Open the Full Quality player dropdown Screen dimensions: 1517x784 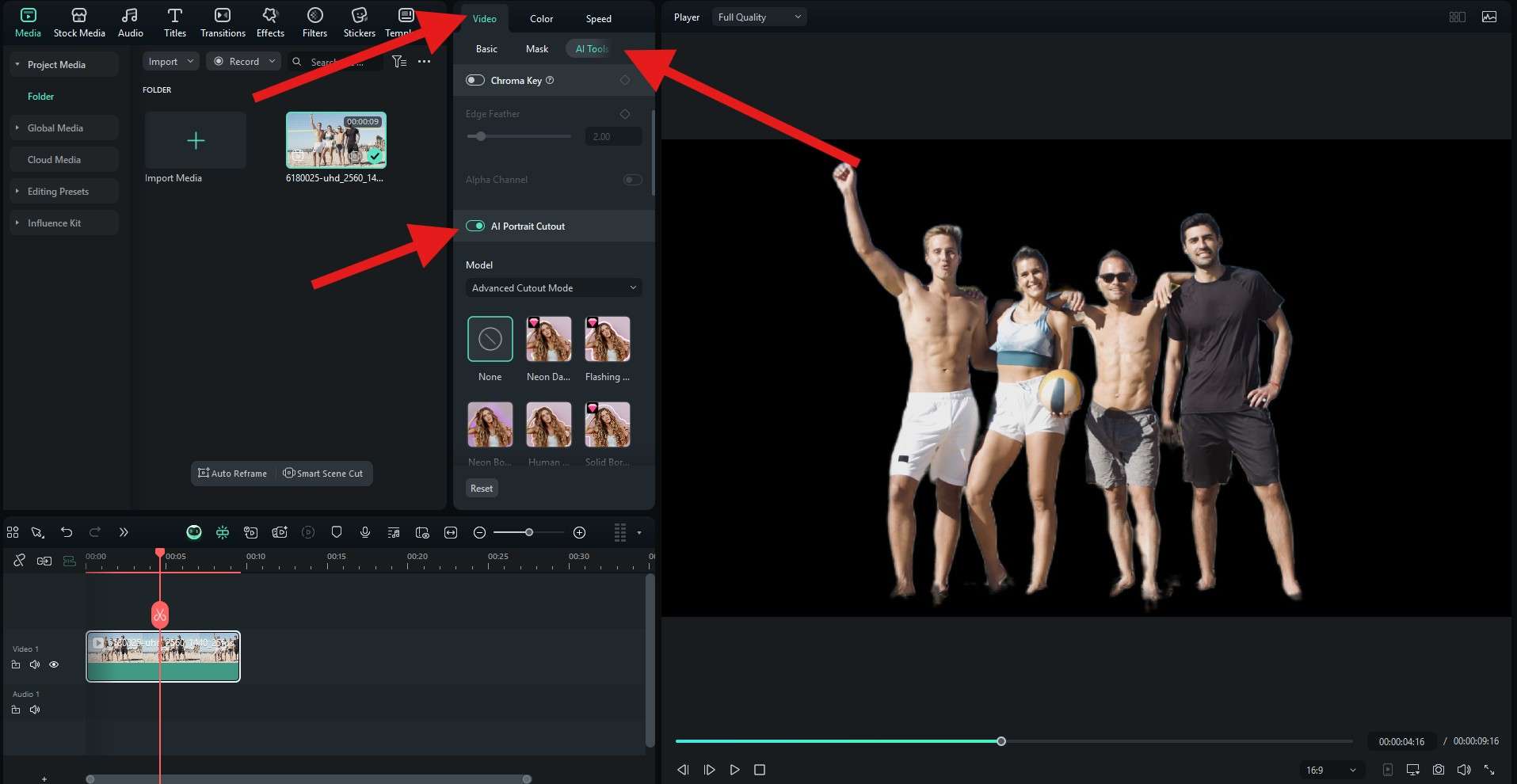[x=760, y=17]
